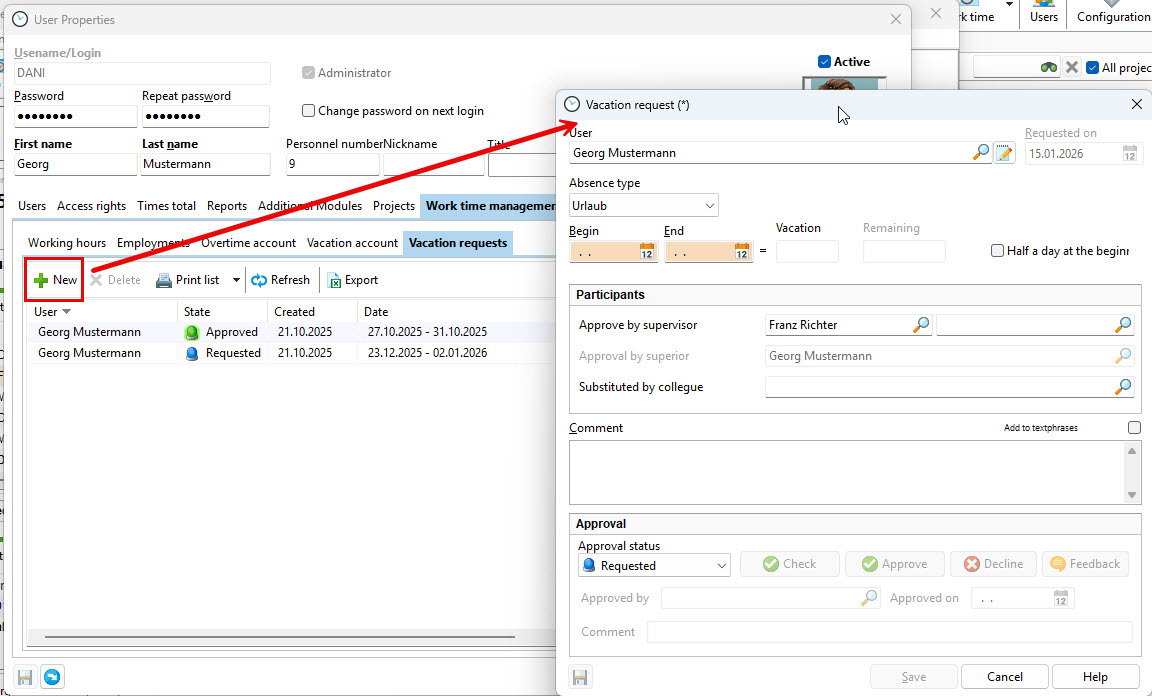Open the Approval status dropdown

point(722,565)
